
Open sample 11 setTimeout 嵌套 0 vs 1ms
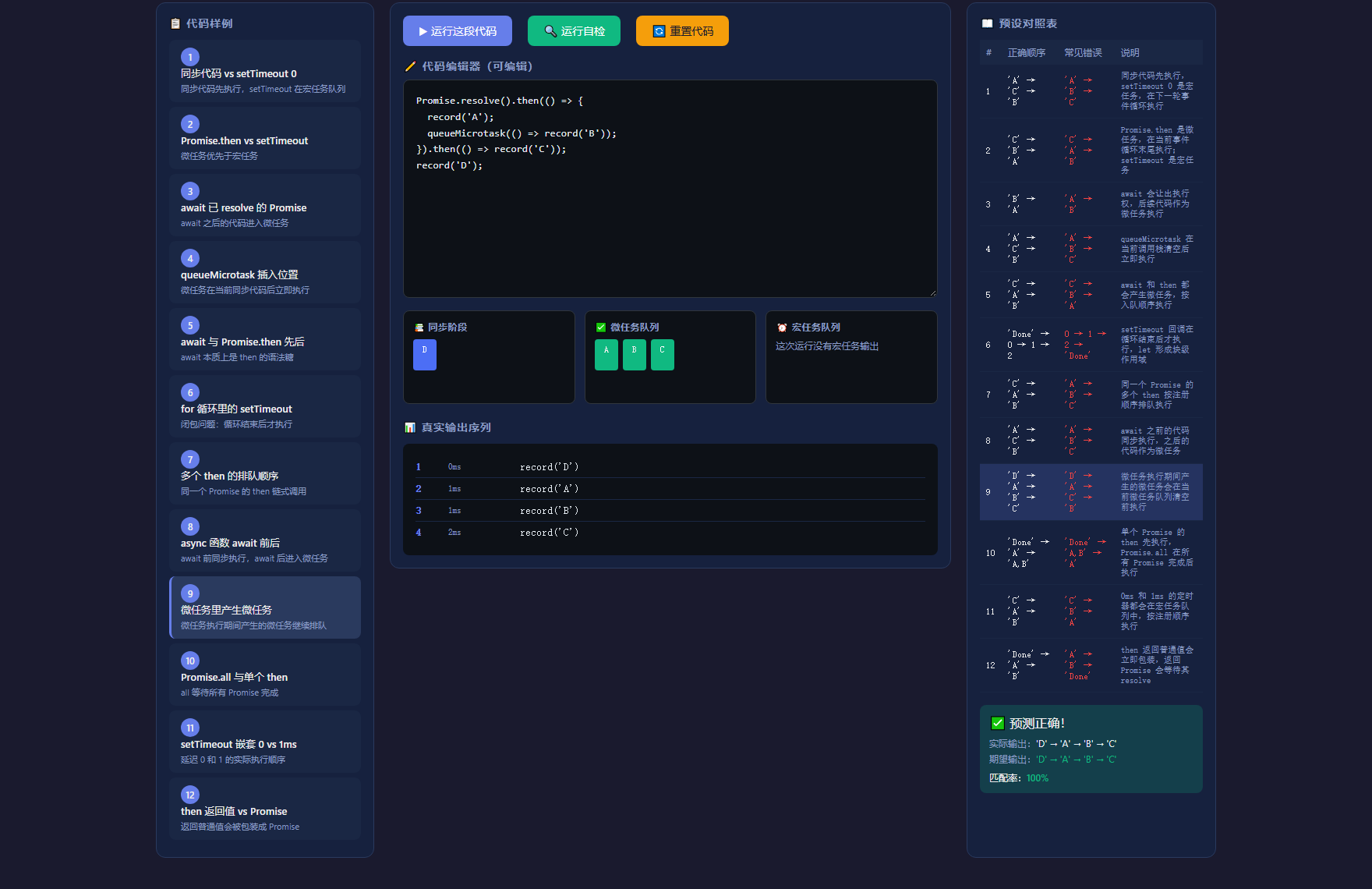pos(265,742)
